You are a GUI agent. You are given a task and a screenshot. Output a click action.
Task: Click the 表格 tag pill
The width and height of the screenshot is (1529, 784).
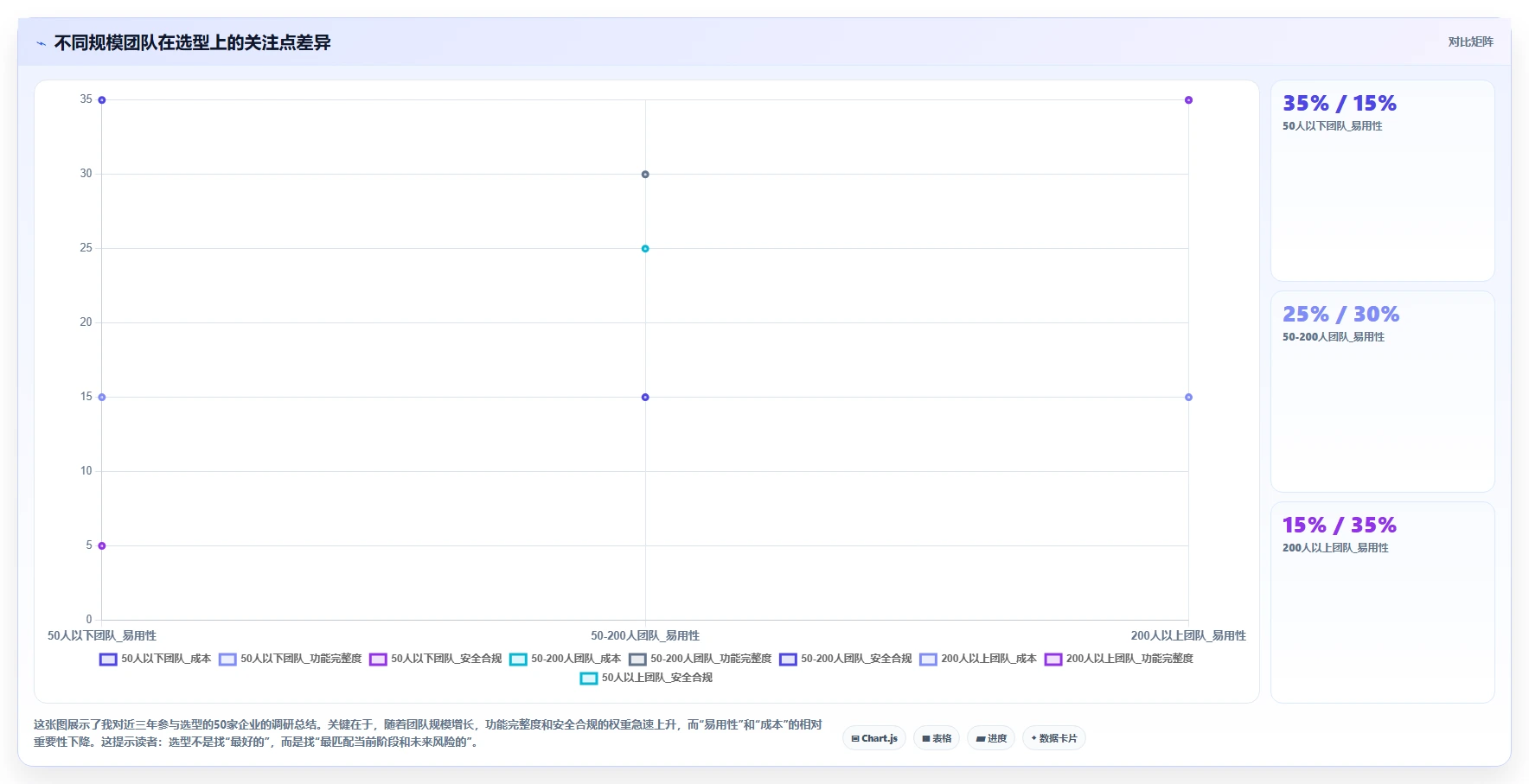[x=937, y=738]
